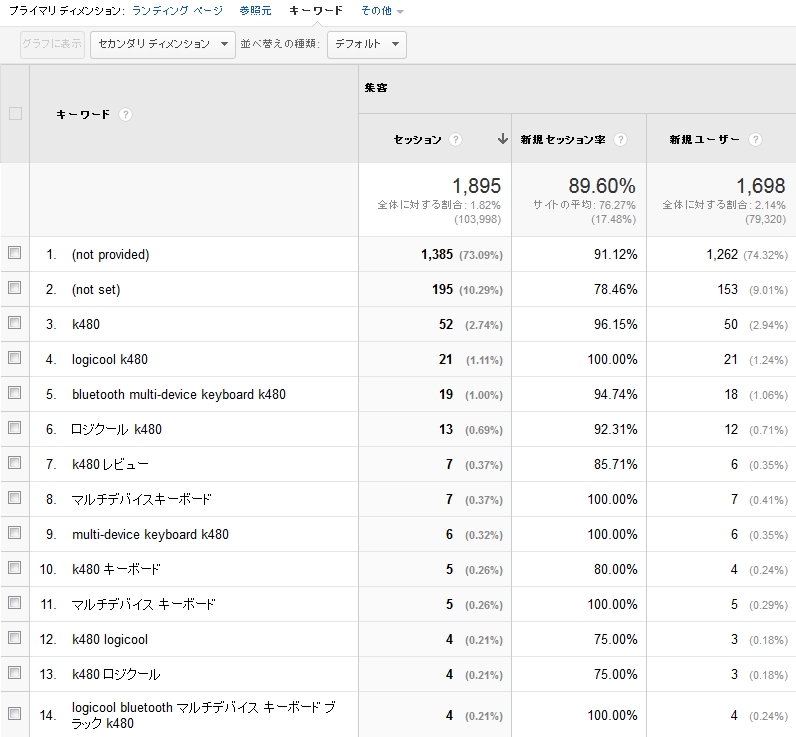Sort by 新規セッション率 column header
This screenshot has width=796, height=737.
(563, 140)
